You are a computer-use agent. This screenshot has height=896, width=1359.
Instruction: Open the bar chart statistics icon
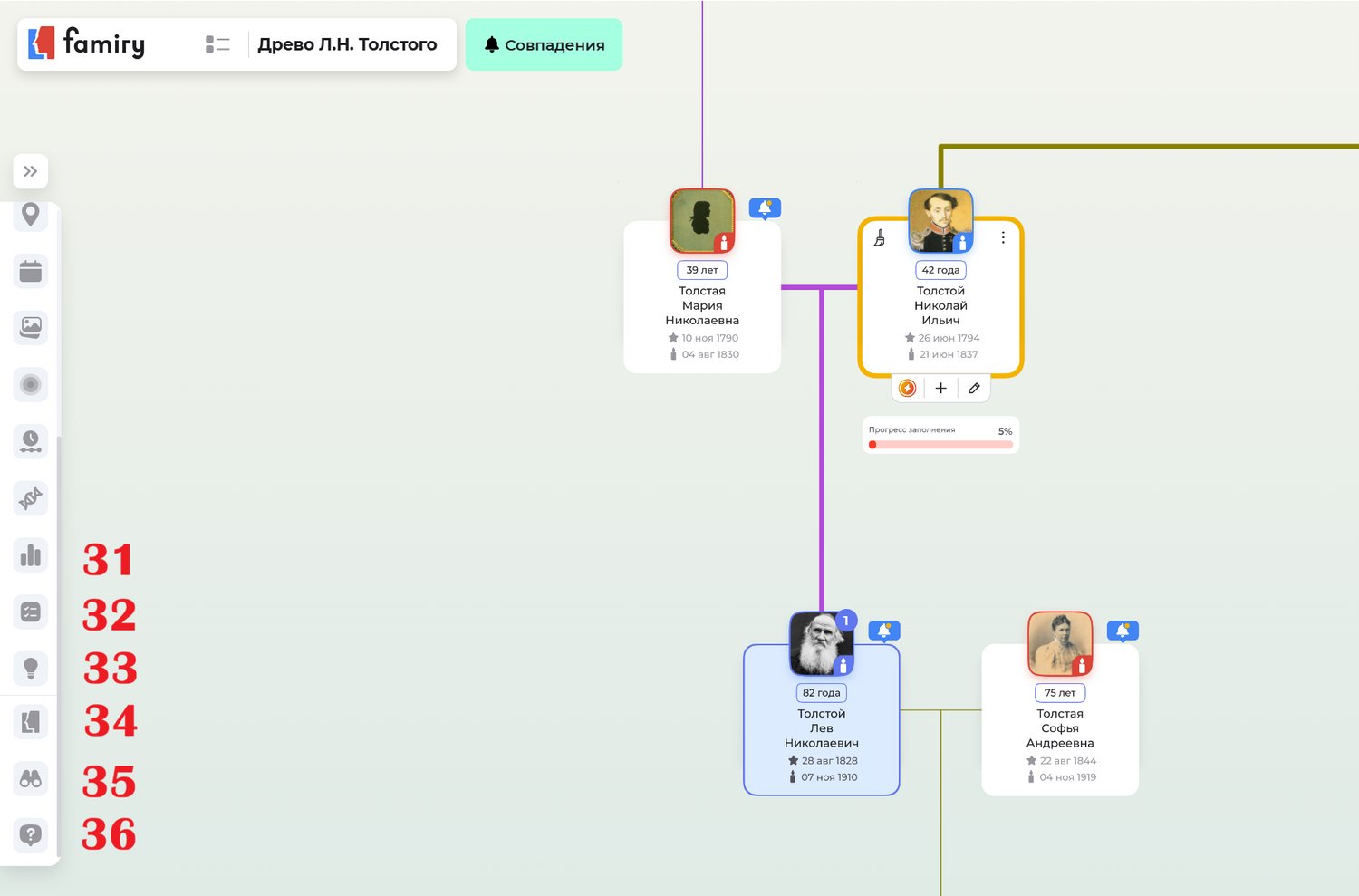coord(31,554)
